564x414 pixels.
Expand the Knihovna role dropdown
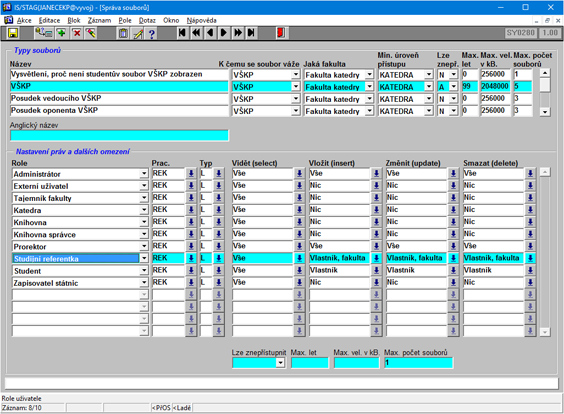144,222
